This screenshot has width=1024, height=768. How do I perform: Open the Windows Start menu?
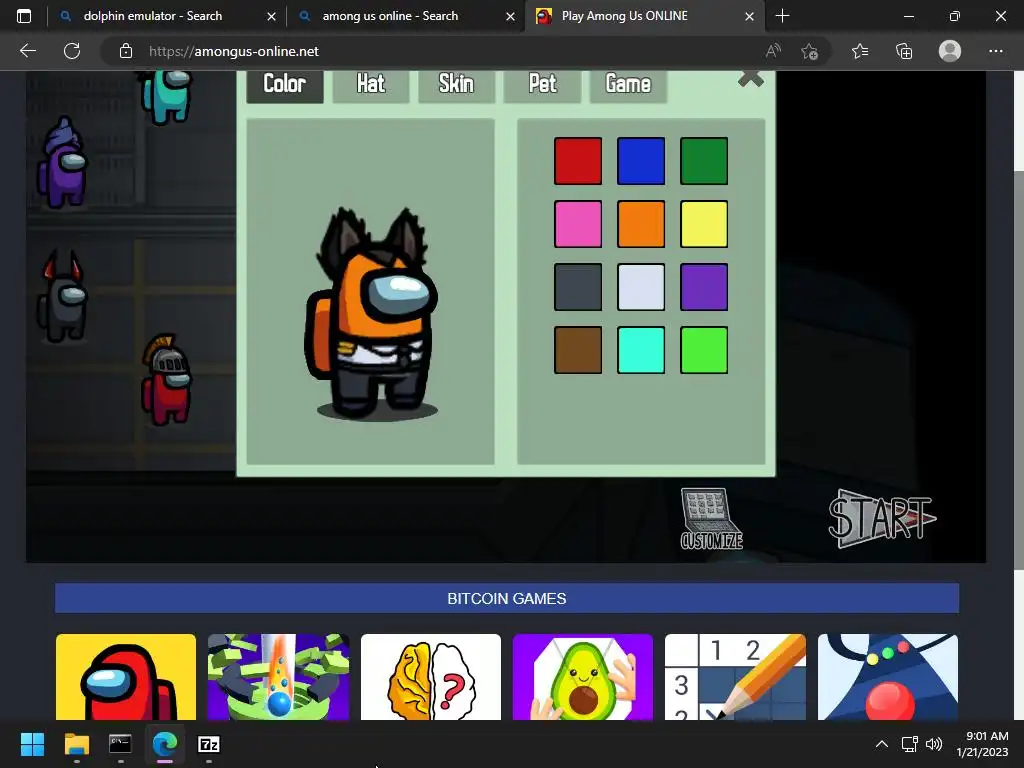[x=32, y=744]
